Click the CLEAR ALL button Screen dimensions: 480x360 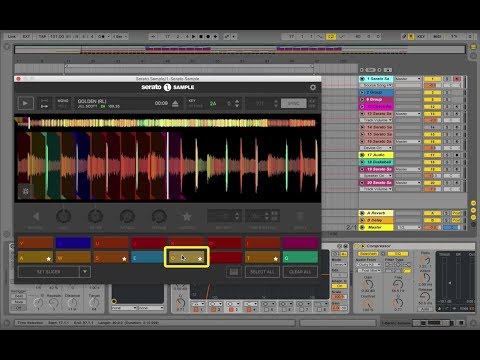tap(300, 272)
